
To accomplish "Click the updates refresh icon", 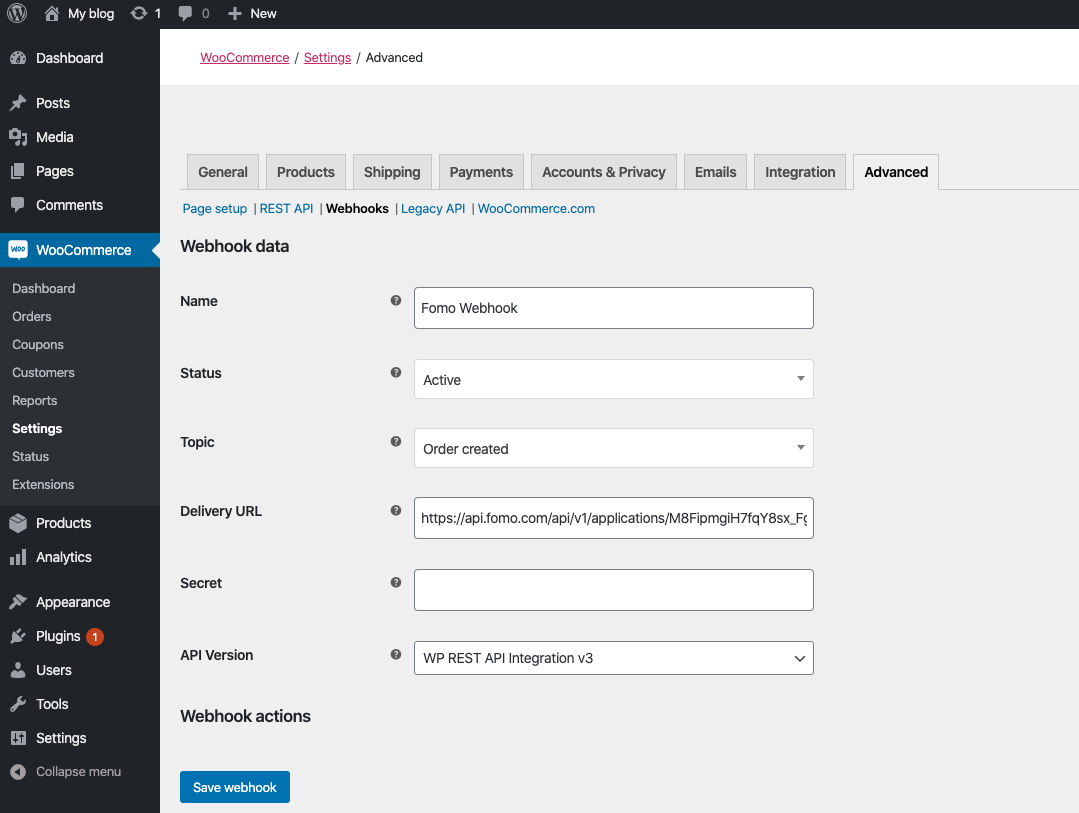I will point(139,13).
